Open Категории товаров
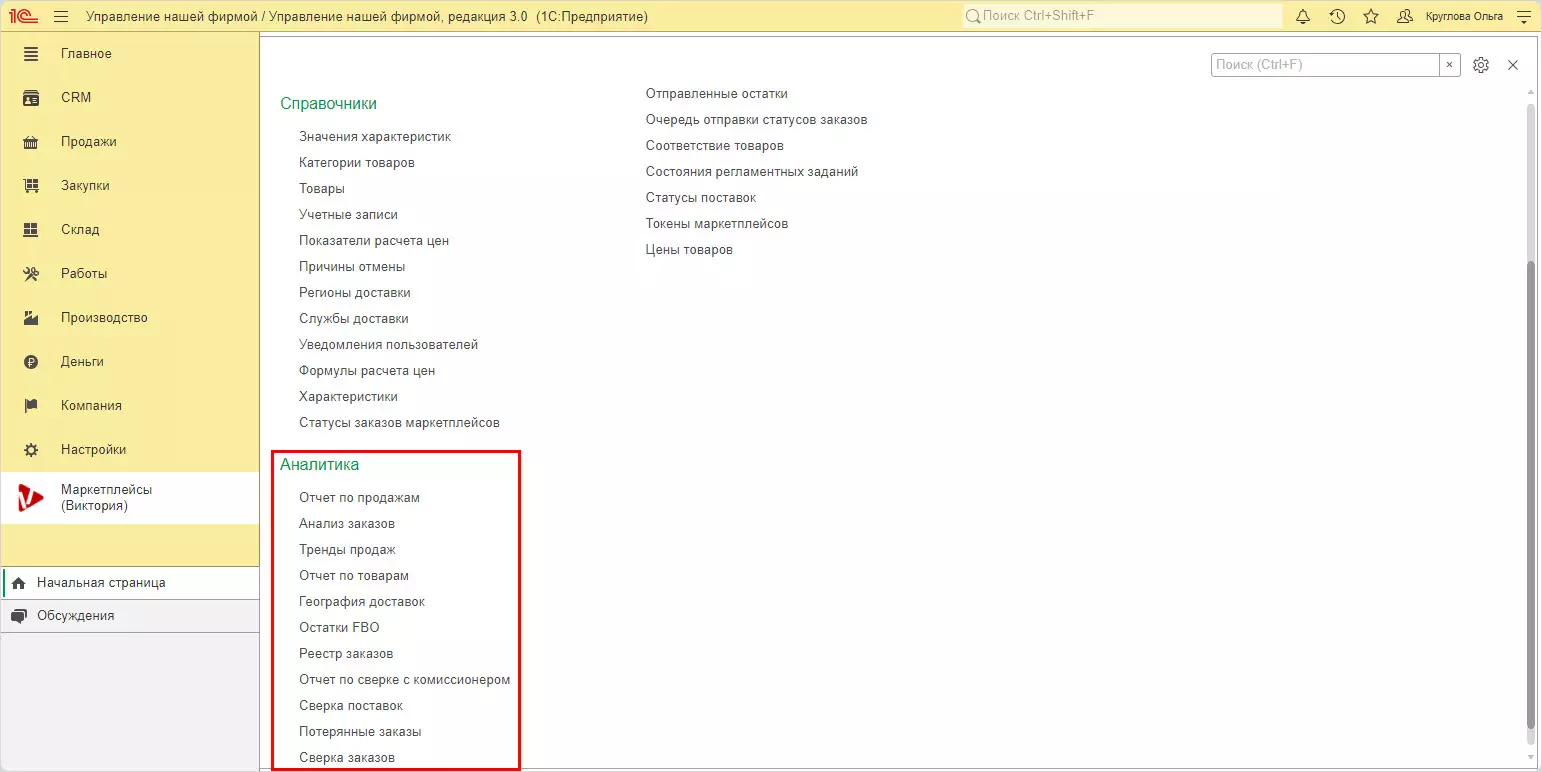The height and width of the screenshot is (772, 1542). pyautogui.click(x=357, y=163)
